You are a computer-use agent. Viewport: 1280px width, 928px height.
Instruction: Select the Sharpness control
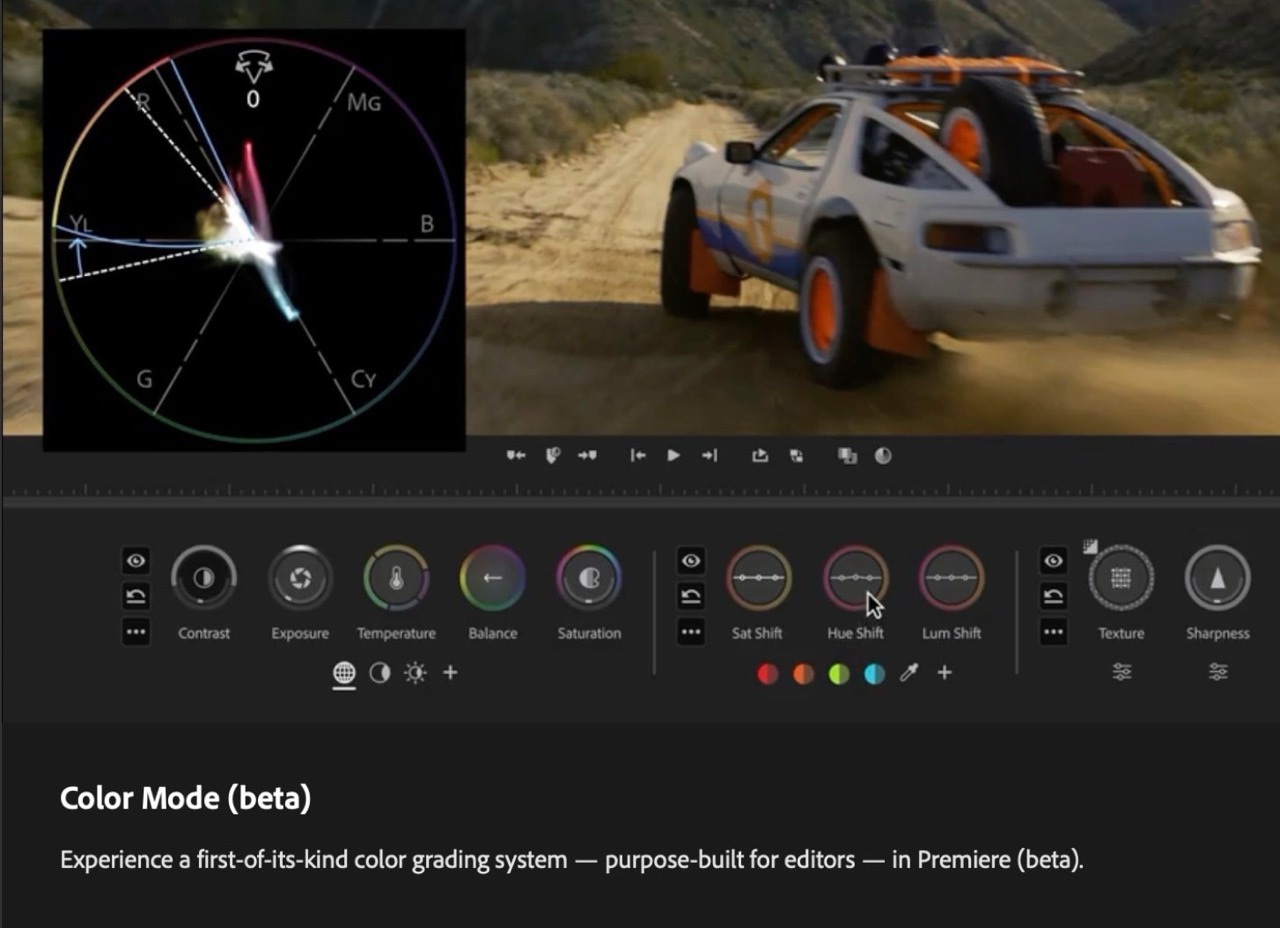(x=1217, y=578)
